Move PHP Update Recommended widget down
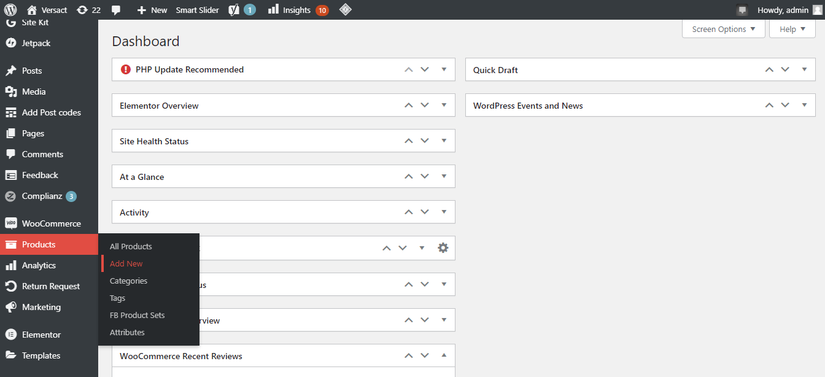This screenshot has width=825, height=377. 425,69
